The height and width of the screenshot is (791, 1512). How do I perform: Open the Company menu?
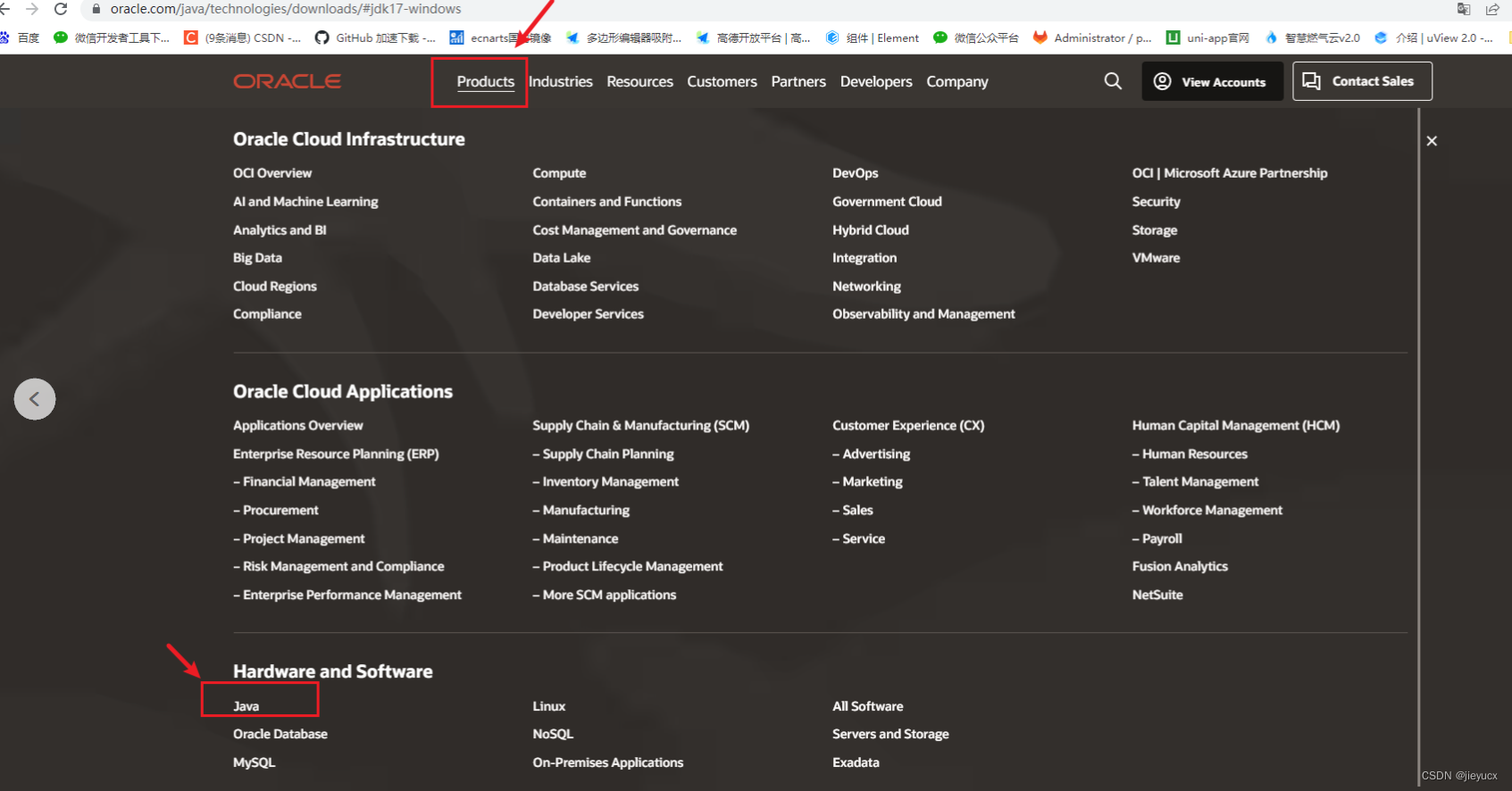(957, 81)
